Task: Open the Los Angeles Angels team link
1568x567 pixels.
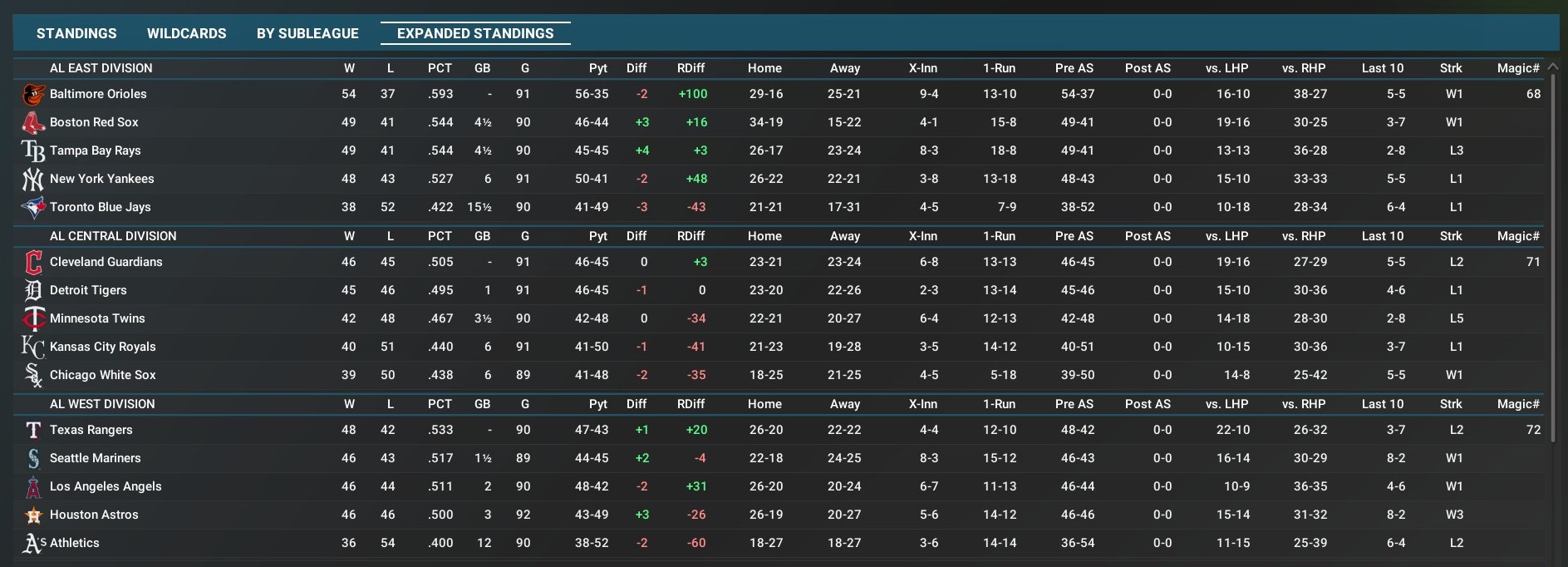Action: pos(106,486)
